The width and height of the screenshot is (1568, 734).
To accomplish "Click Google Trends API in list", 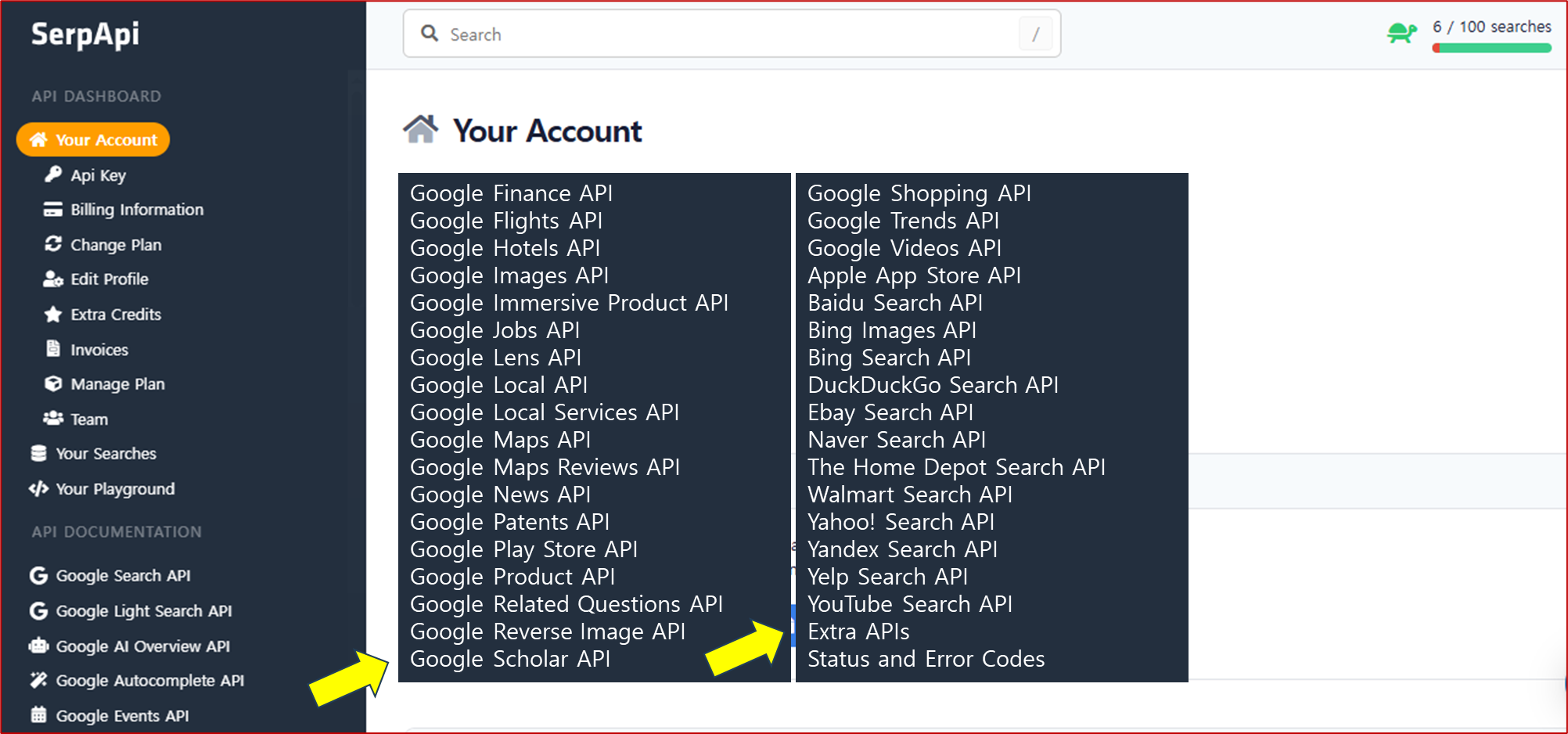I will tap(904, 221).
